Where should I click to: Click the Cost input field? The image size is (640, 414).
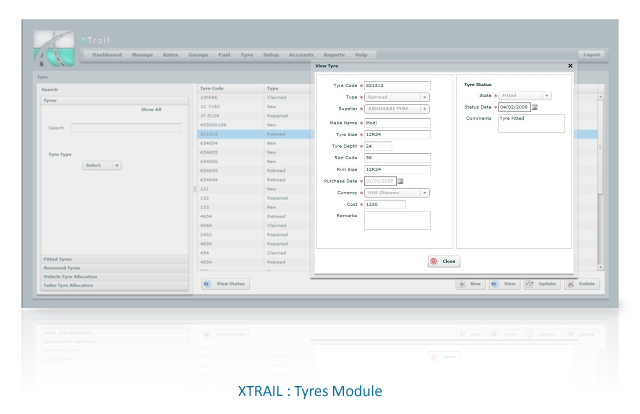tap(385, 205)
